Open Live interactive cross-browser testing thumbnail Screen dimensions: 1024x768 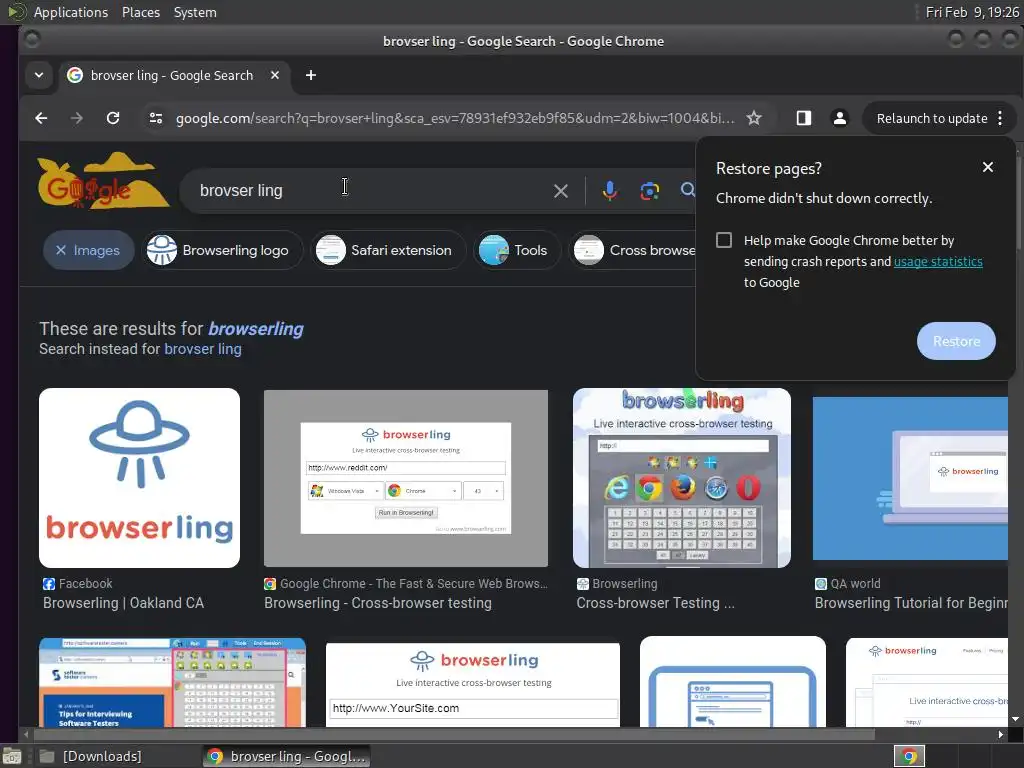[x=681, y=478]
